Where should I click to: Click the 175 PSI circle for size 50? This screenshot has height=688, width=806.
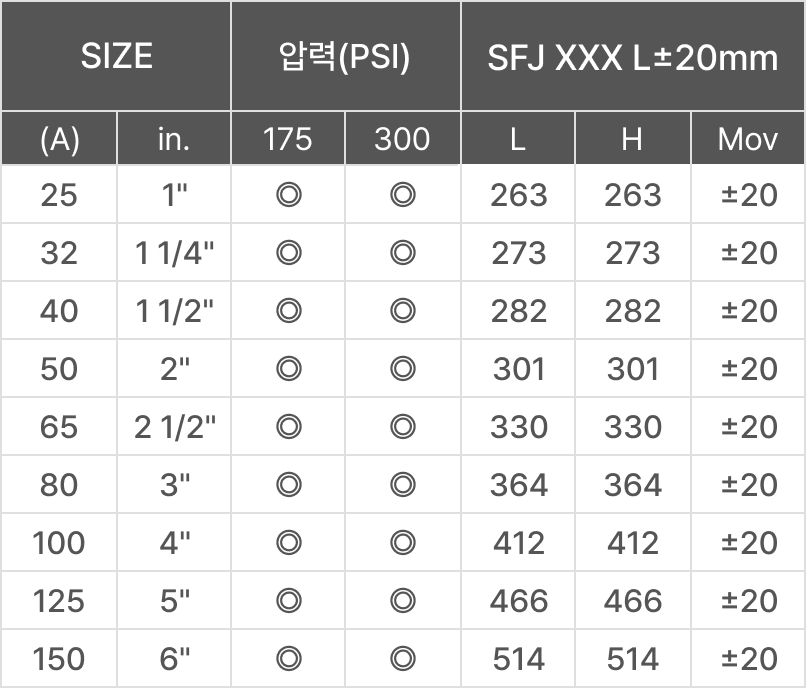coord(289,369)
